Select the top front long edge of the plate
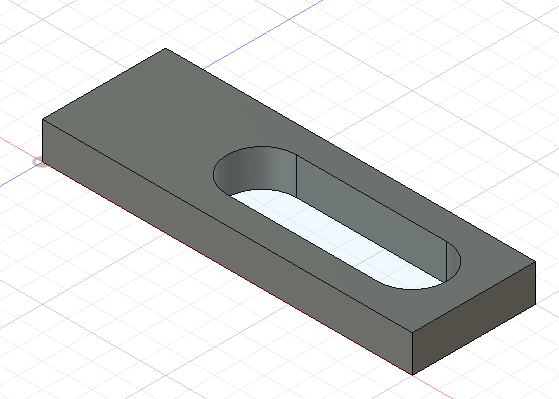The image size is (559, 399). click(227, 226)
